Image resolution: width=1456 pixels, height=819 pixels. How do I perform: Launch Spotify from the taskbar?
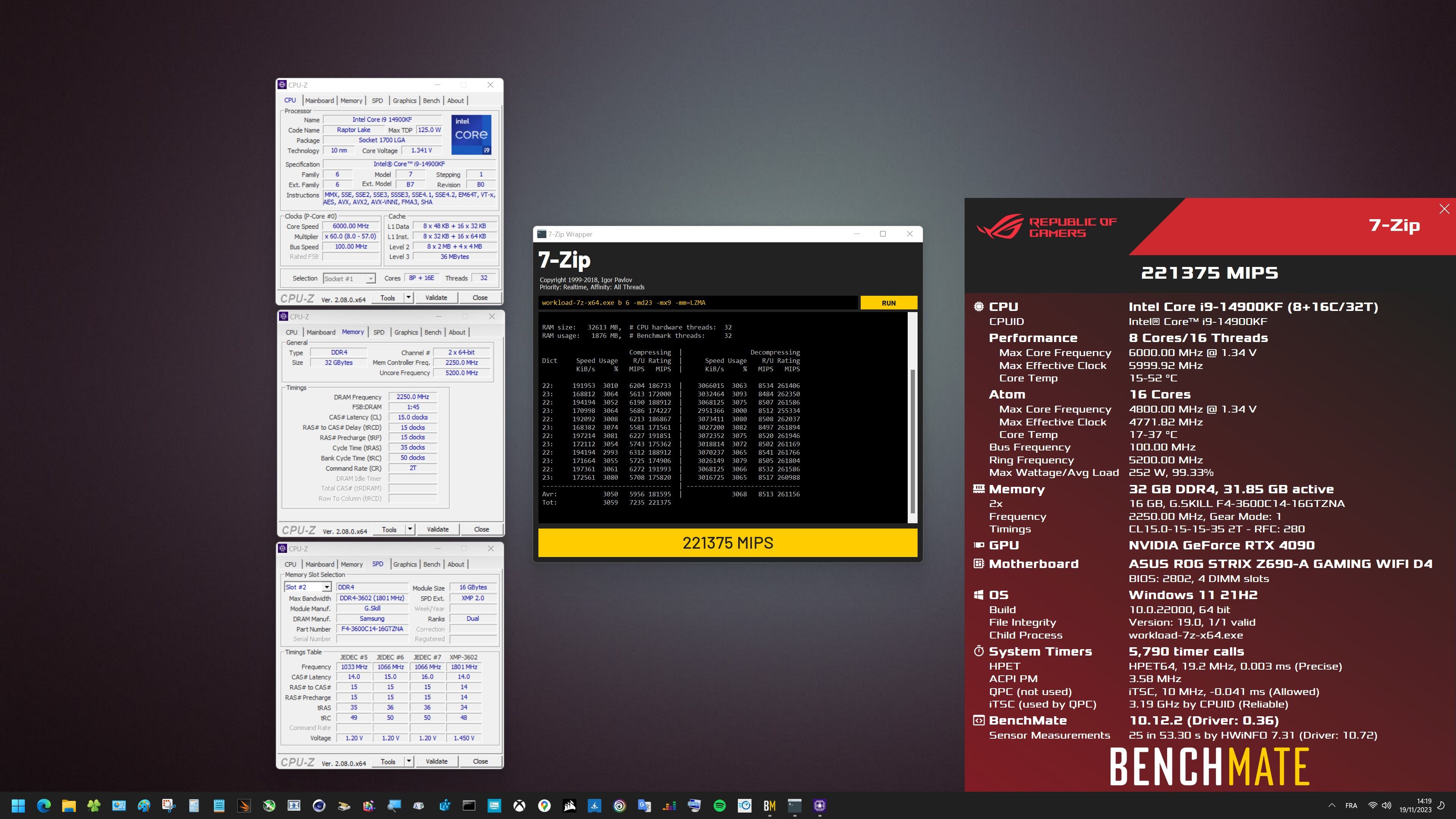pos(719,805)
